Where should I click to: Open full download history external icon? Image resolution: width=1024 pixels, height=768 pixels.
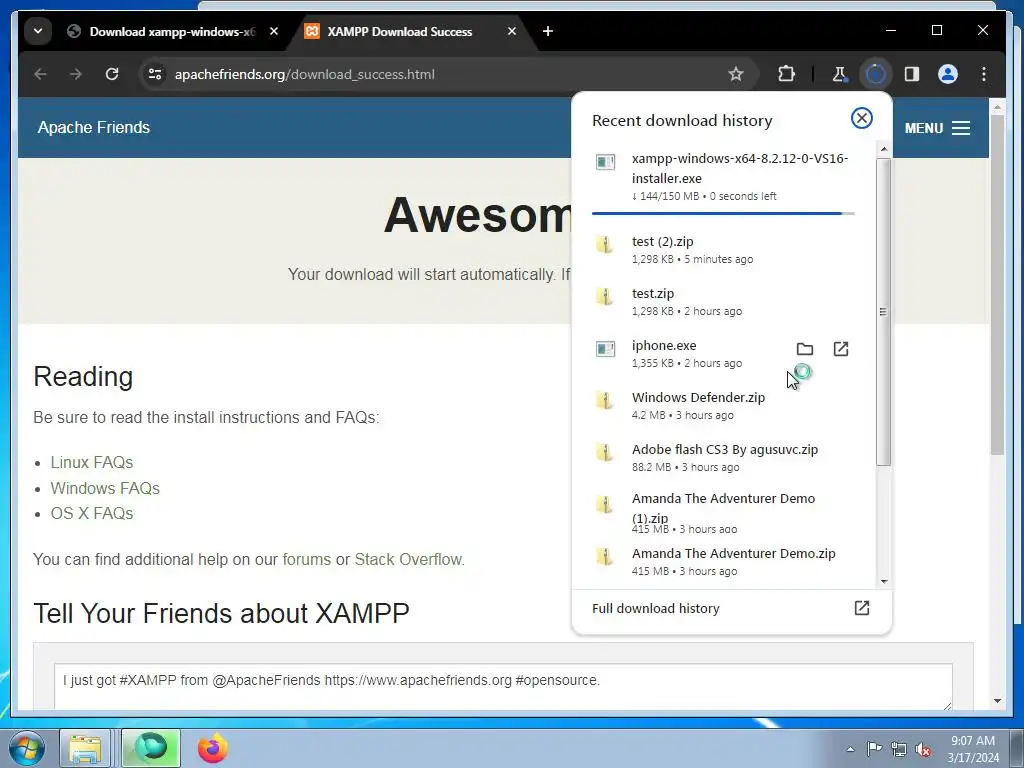coord(862,608)
